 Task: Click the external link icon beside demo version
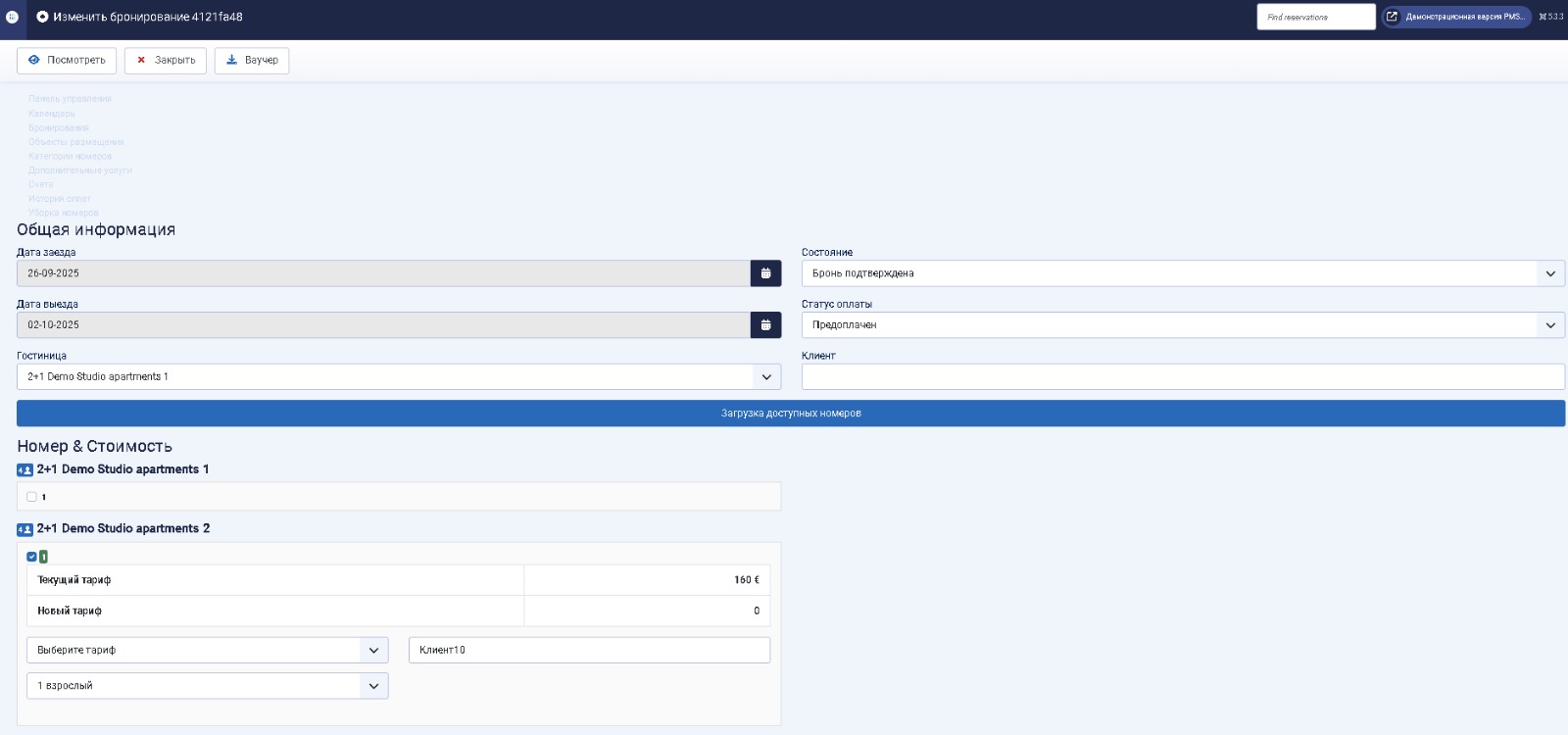1392,17
